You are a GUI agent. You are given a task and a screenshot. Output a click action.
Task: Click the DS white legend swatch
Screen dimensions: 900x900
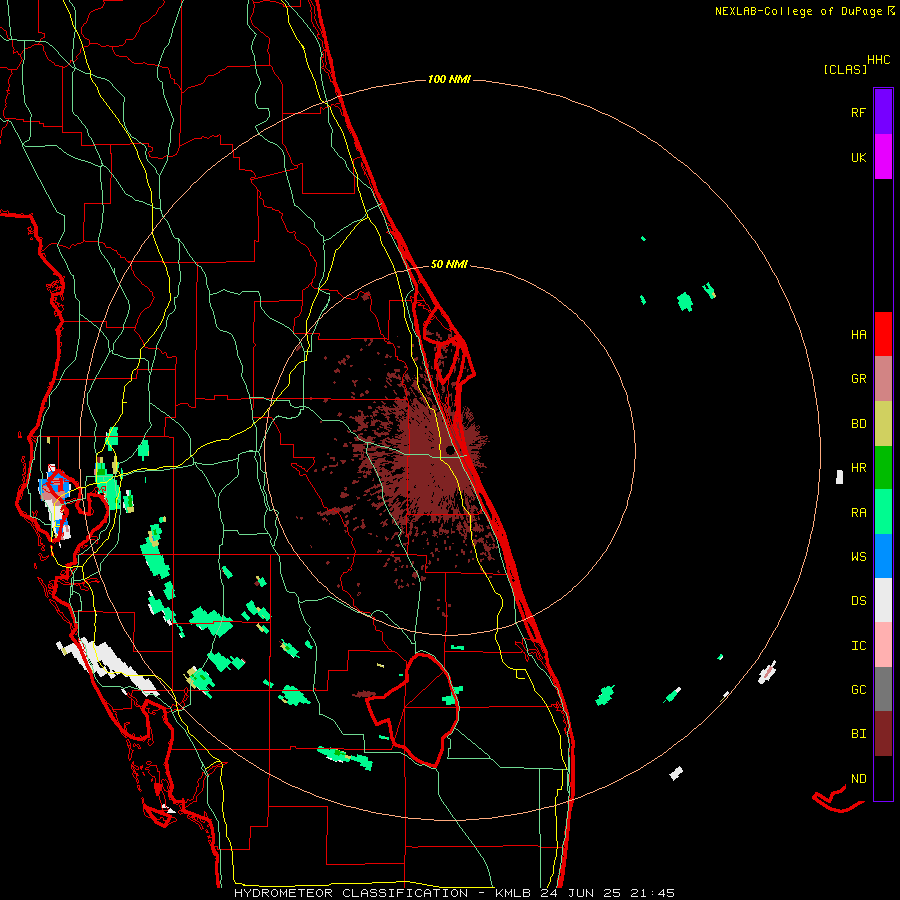pyautogui.click(x=883, y=600)
